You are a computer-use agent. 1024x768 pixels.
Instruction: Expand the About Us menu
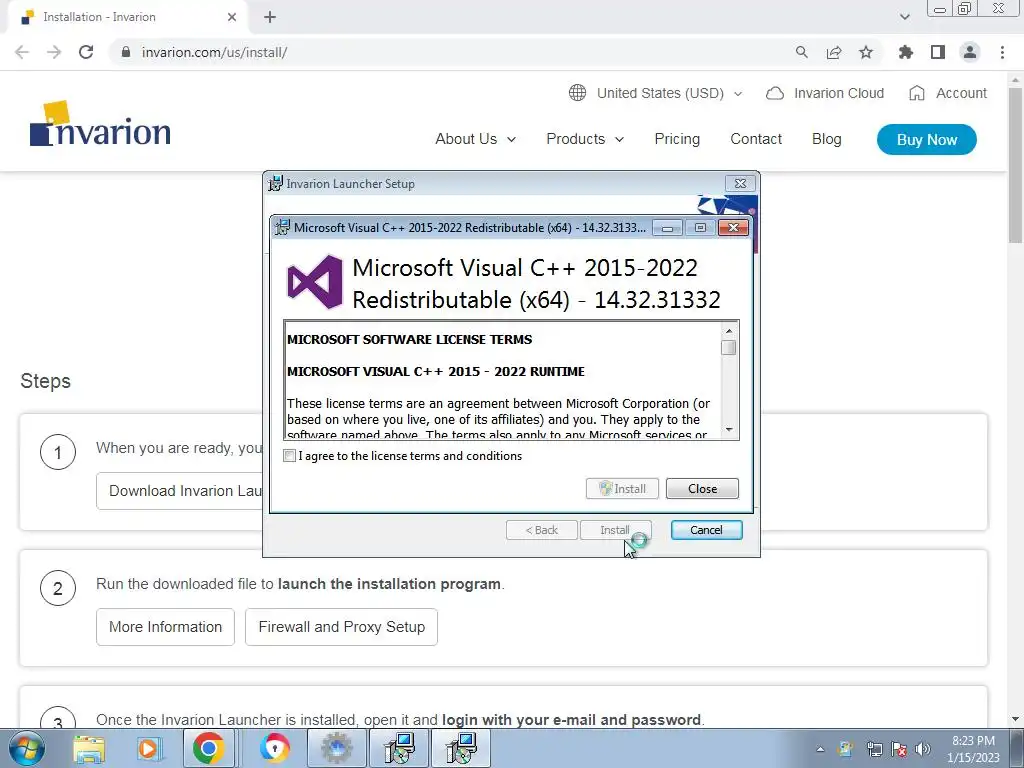[x=475, y=139]
